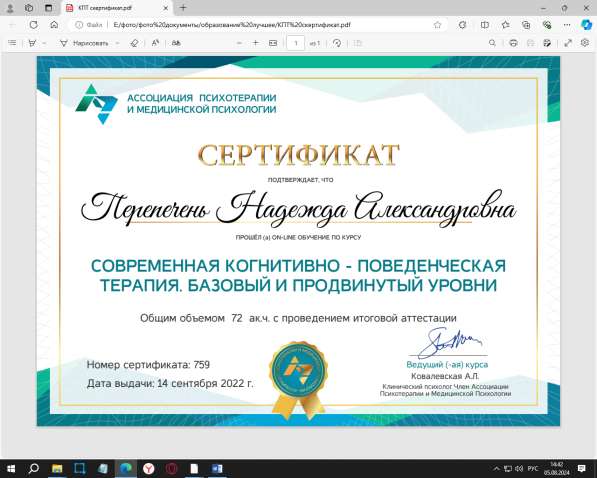Enter full screen PDF mode
Screen dimensions: 597x478
568,43
